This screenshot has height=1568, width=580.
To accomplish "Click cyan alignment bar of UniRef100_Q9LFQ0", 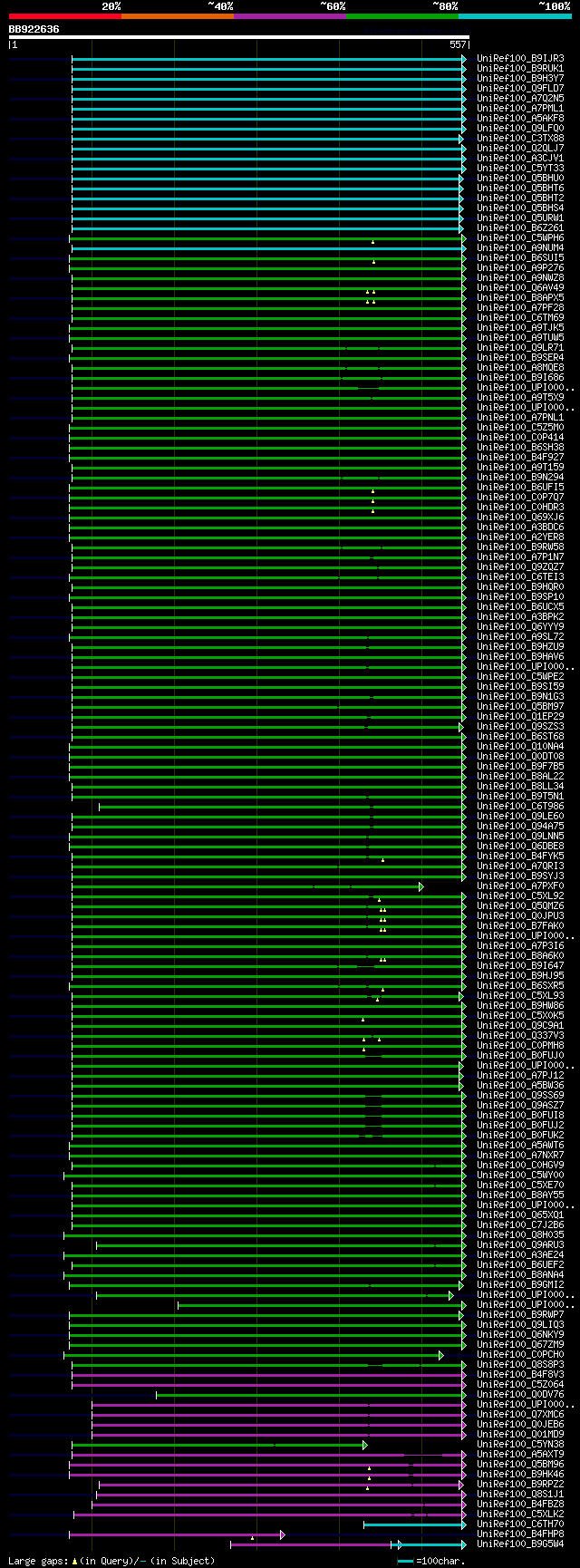I will 268,129.
